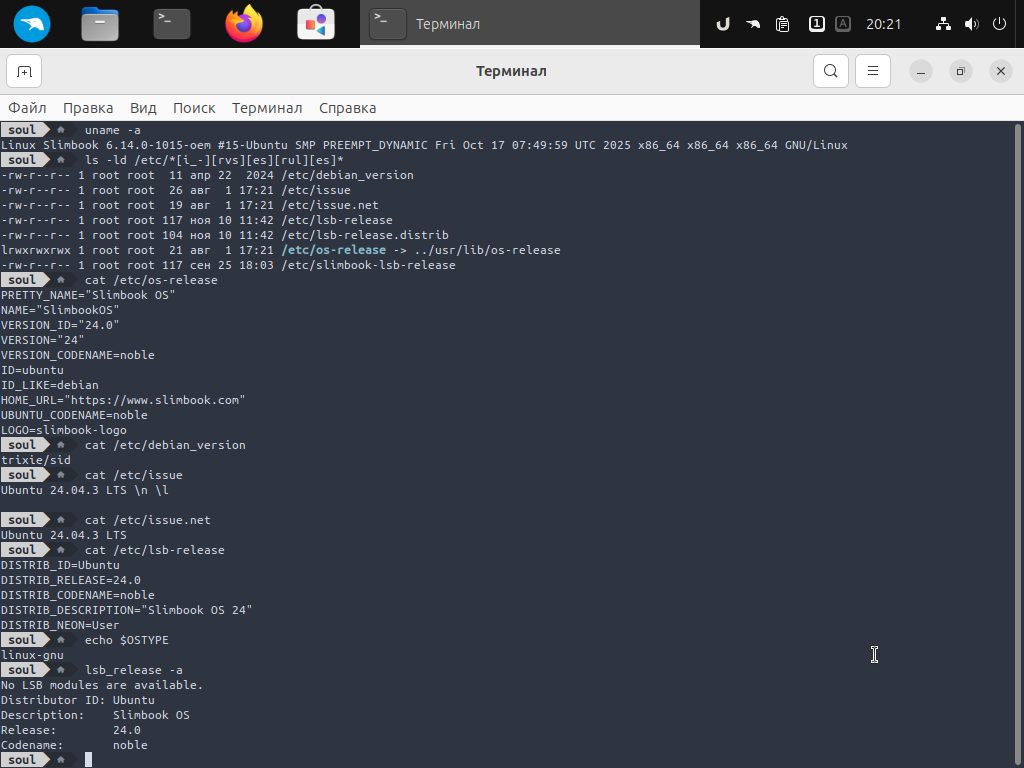Click the terminal launcher in the panel
Screen dimensions: 1024x768
point(172,24)
